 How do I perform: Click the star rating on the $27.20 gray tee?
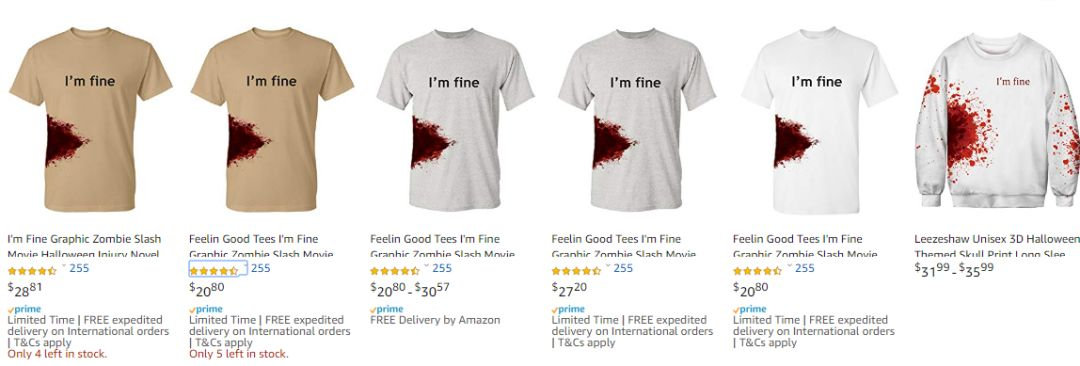coord(576,271)
